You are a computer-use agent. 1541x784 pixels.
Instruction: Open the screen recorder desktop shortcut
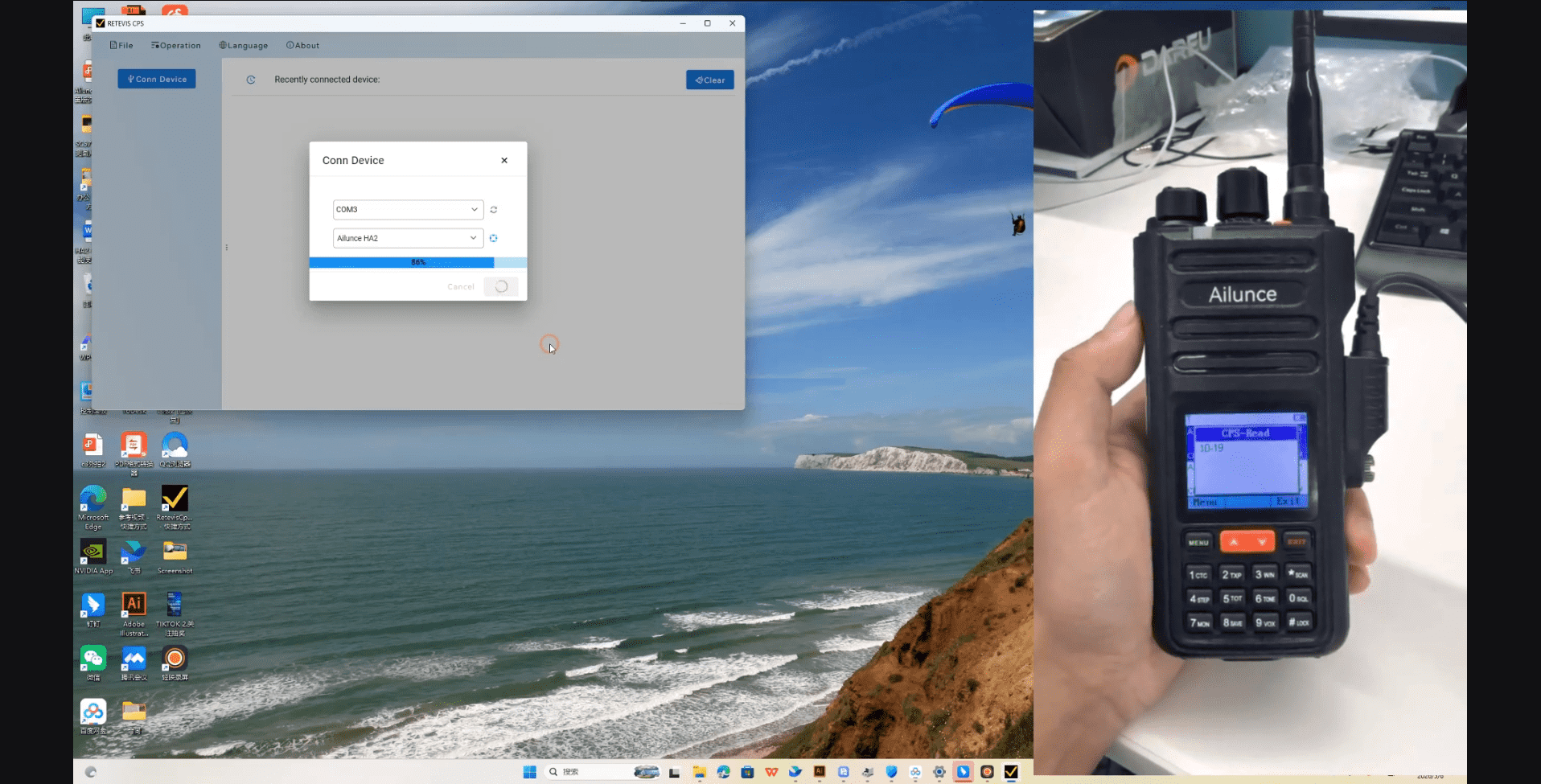pyautogui.click(x=175, y=663)
